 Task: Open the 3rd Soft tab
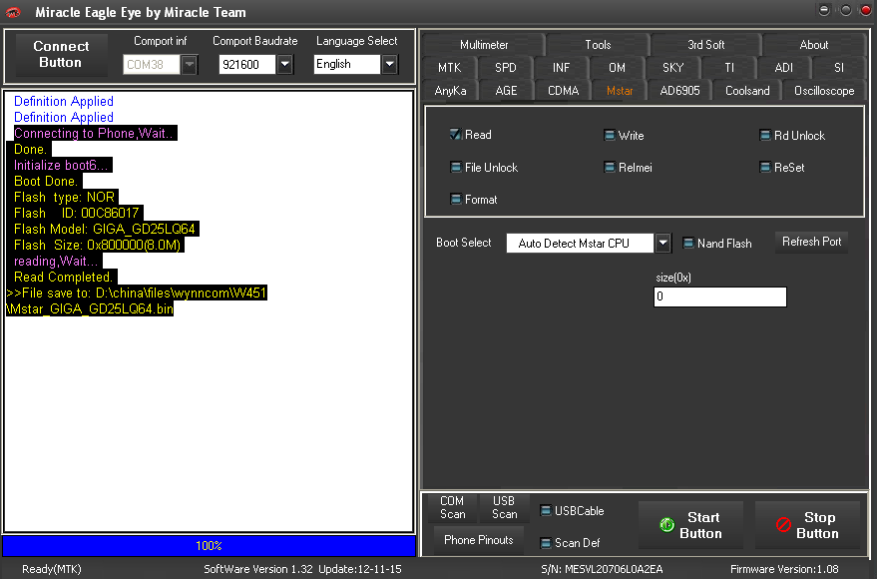(706, 45)
